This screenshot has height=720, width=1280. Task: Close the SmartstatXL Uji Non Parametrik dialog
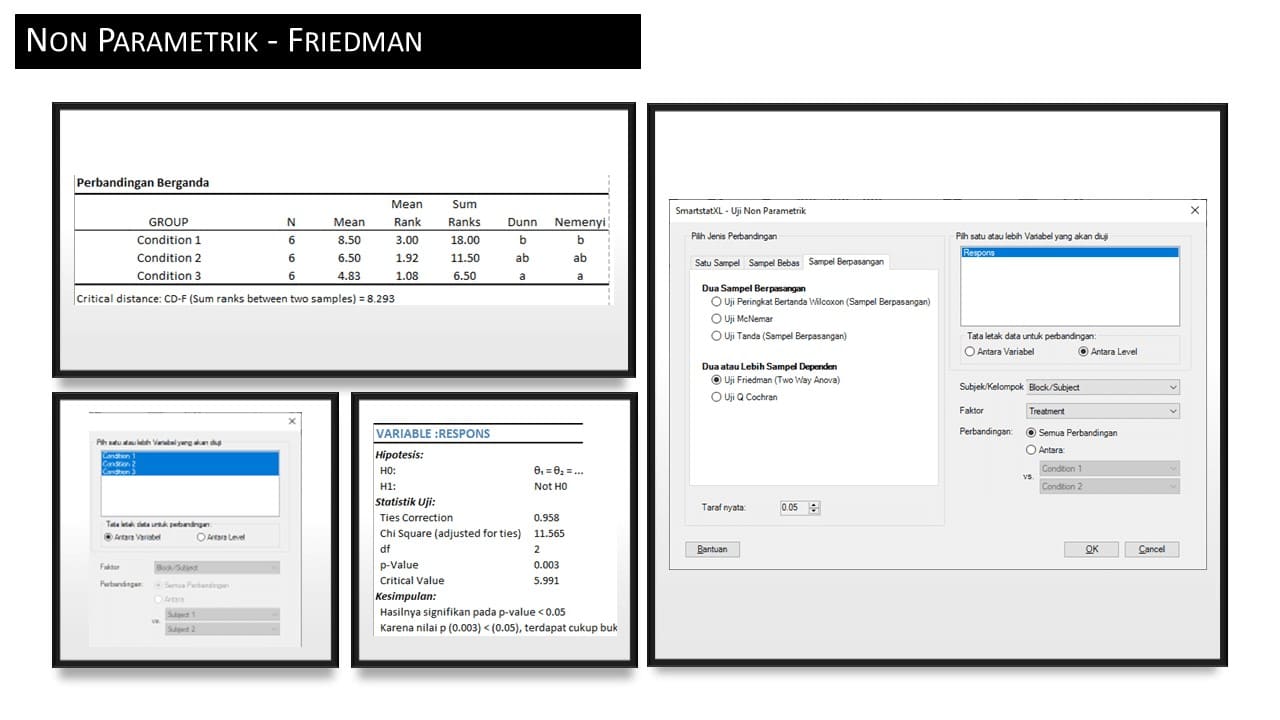[x=1194, y=210]
